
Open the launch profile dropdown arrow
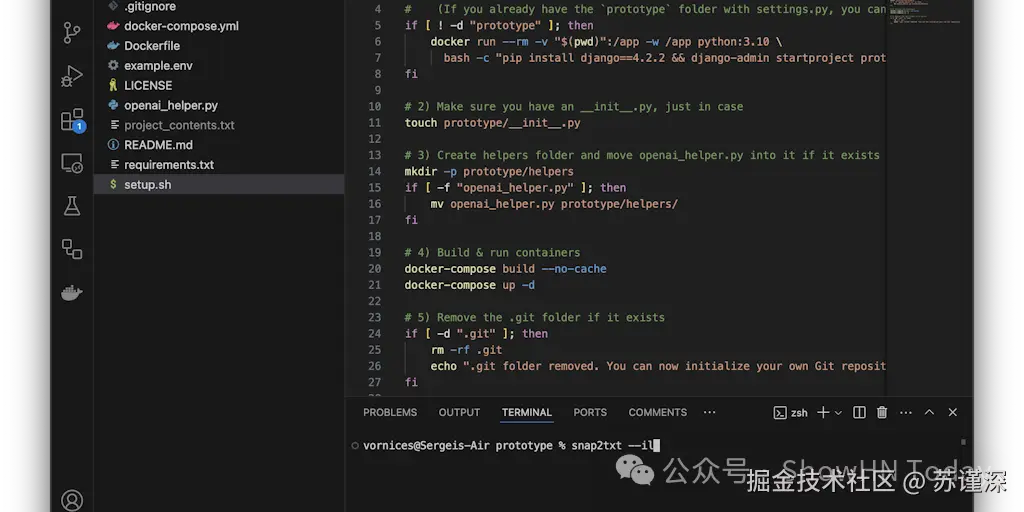click(839, 413)
